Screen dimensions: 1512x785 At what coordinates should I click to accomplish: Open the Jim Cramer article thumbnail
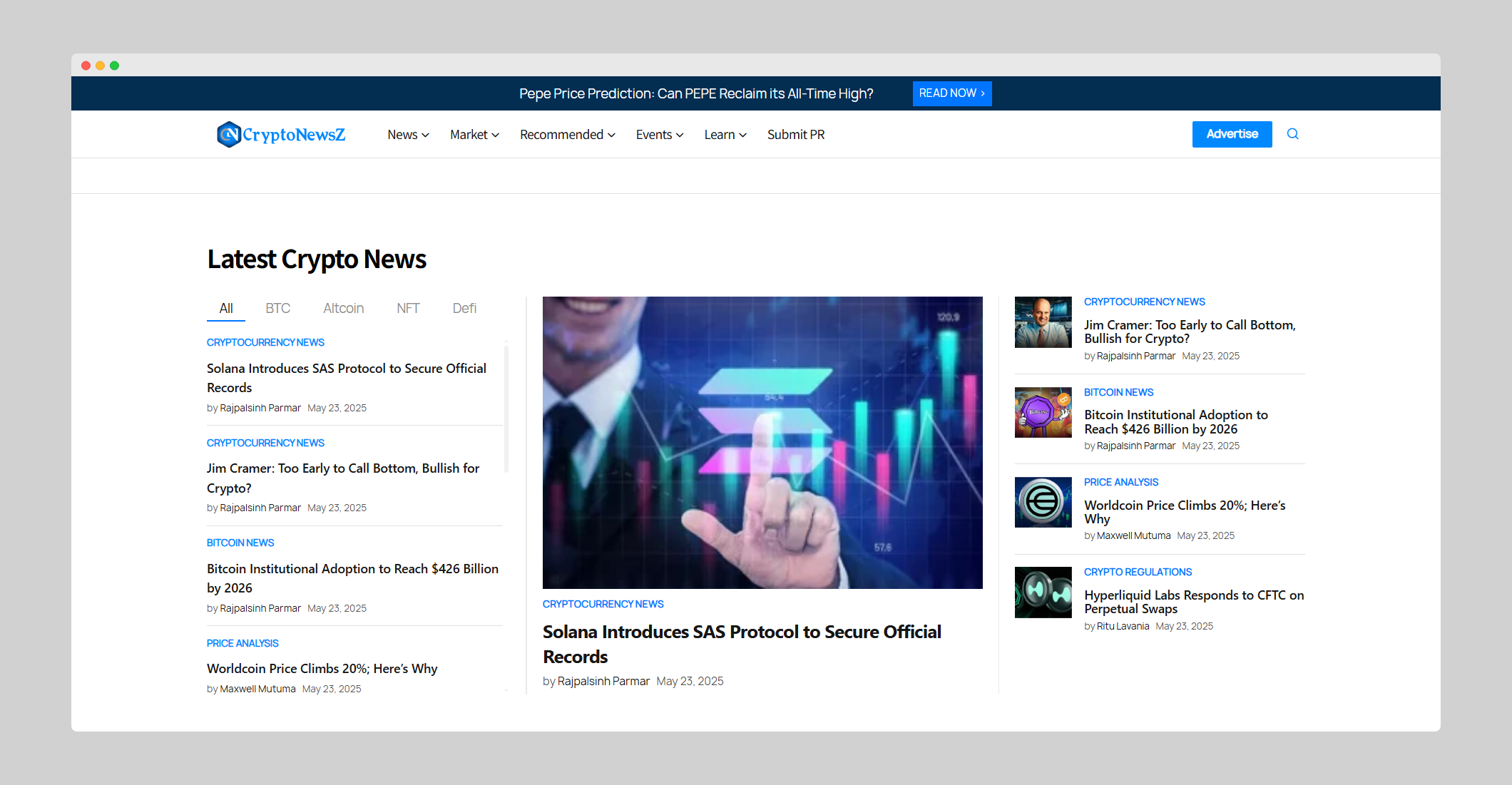(1043, 322)
